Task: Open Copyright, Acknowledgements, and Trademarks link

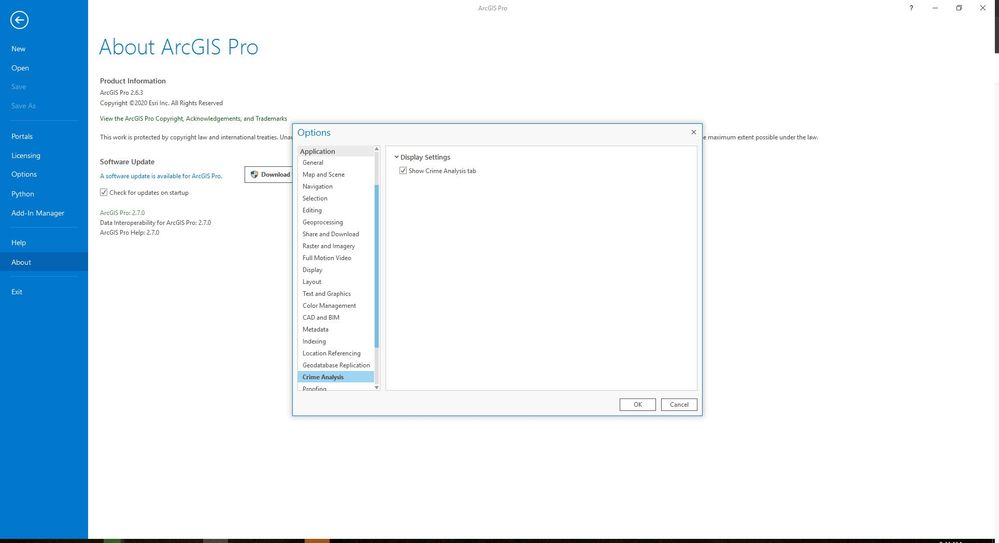Action: [x=194, y=119]
